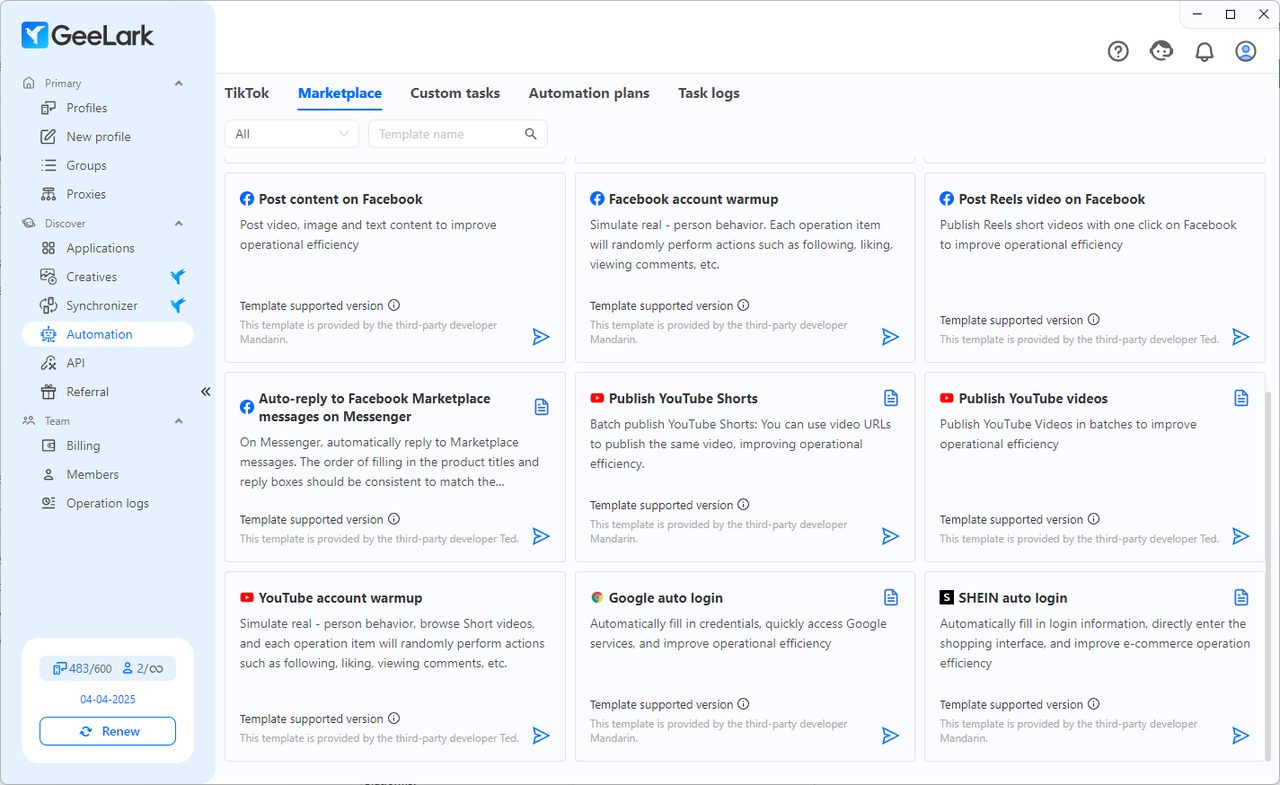The width and height of the screenshot is (1280, 785).
Task: Click the Google auto login card title
Action: point(666,598)
